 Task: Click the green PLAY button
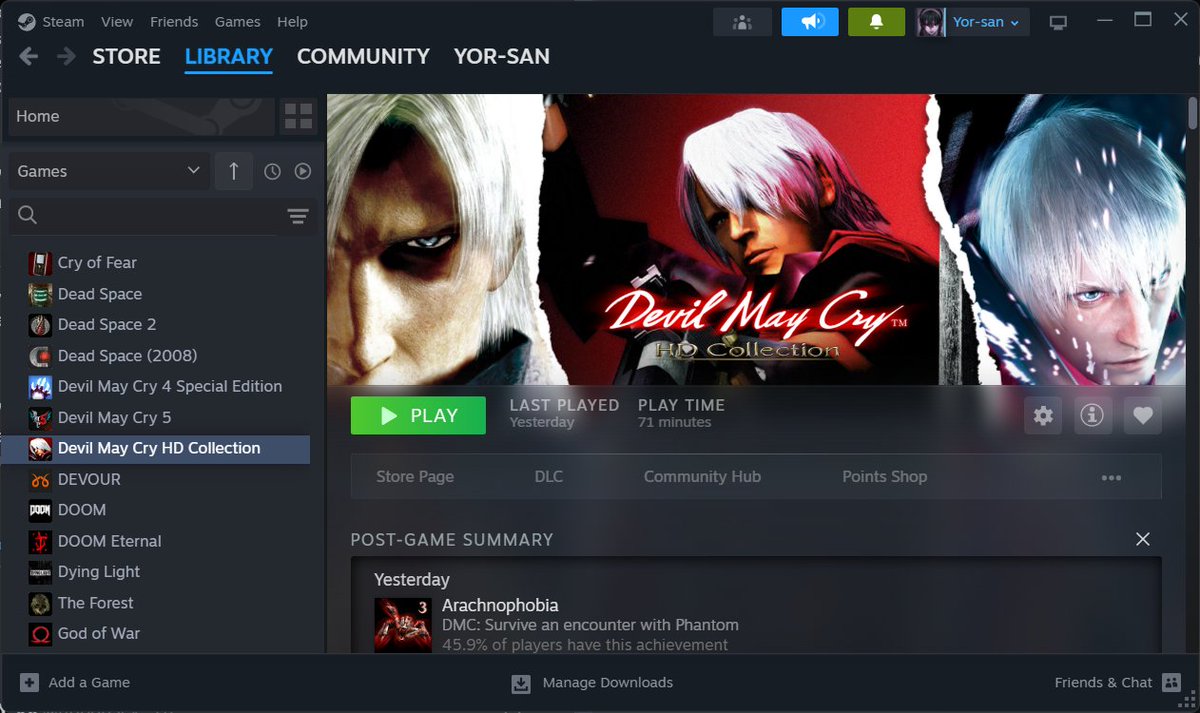(418, 415)
